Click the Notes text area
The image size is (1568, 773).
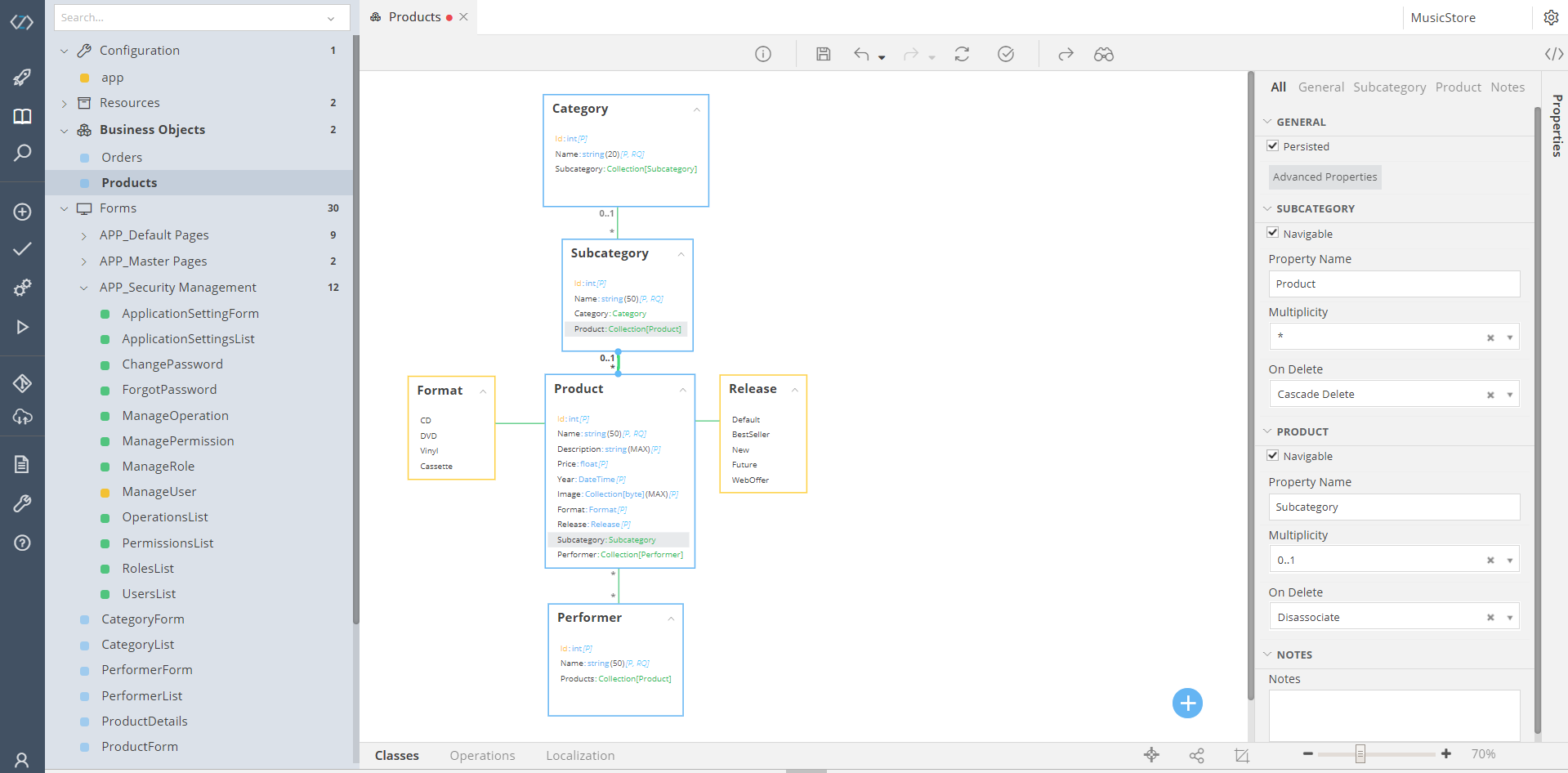click(x=1393, y=714)
